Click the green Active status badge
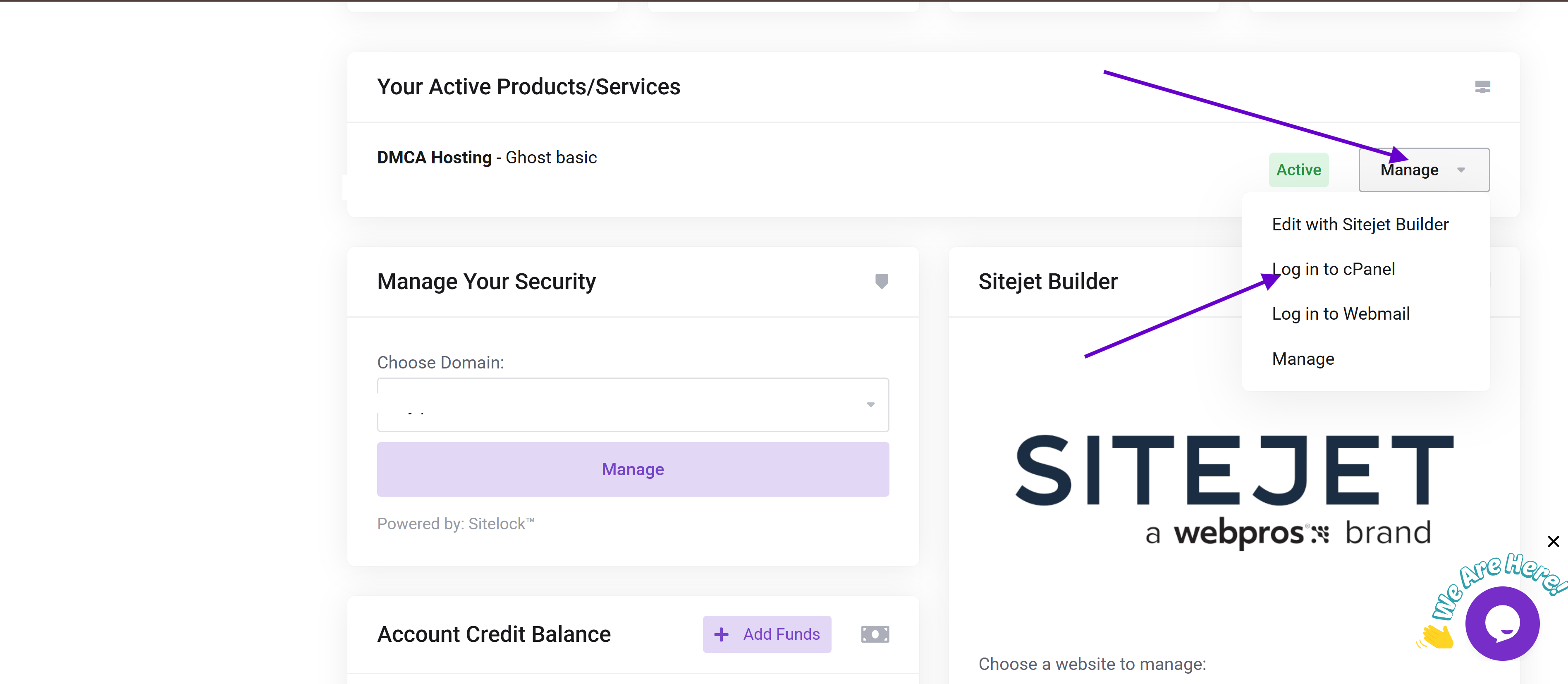This screenshot has height=684, width=1568. pos(1298,170)
